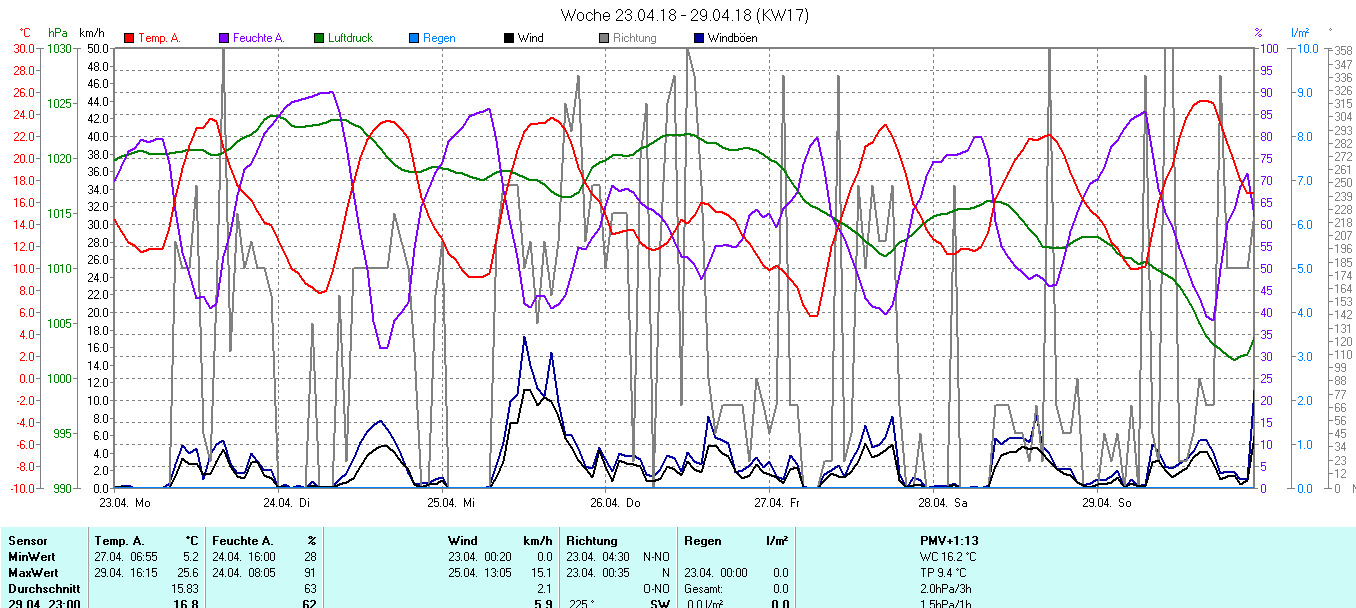Image resolution: width=1356 pixels, height=608 pixels.
Task: Click the Regen header in the data table
Action: tap(703, 541)
